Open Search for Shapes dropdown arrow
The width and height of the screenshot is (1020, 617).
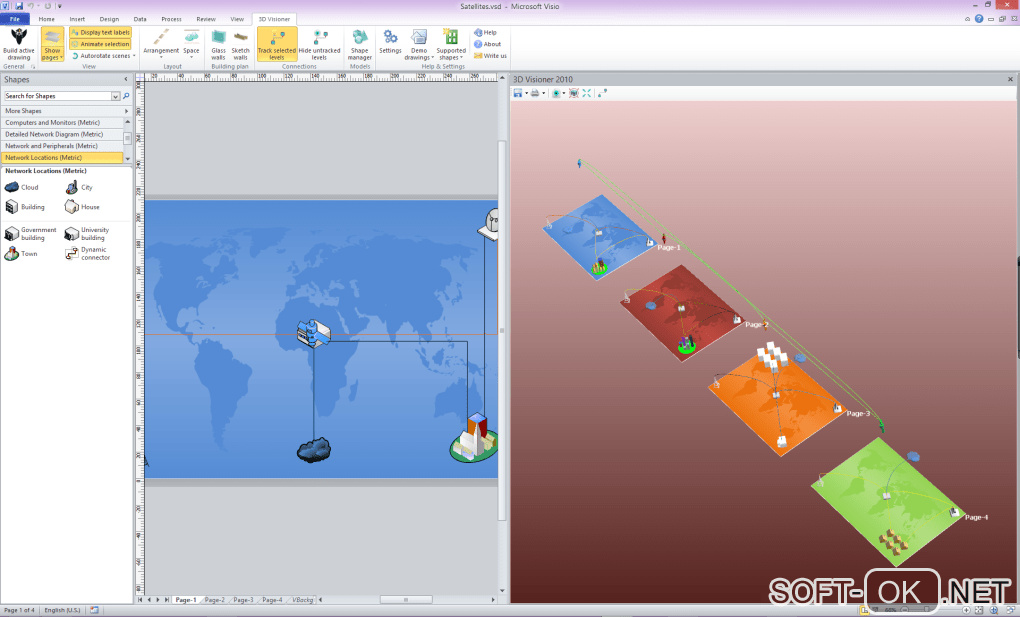116,96
